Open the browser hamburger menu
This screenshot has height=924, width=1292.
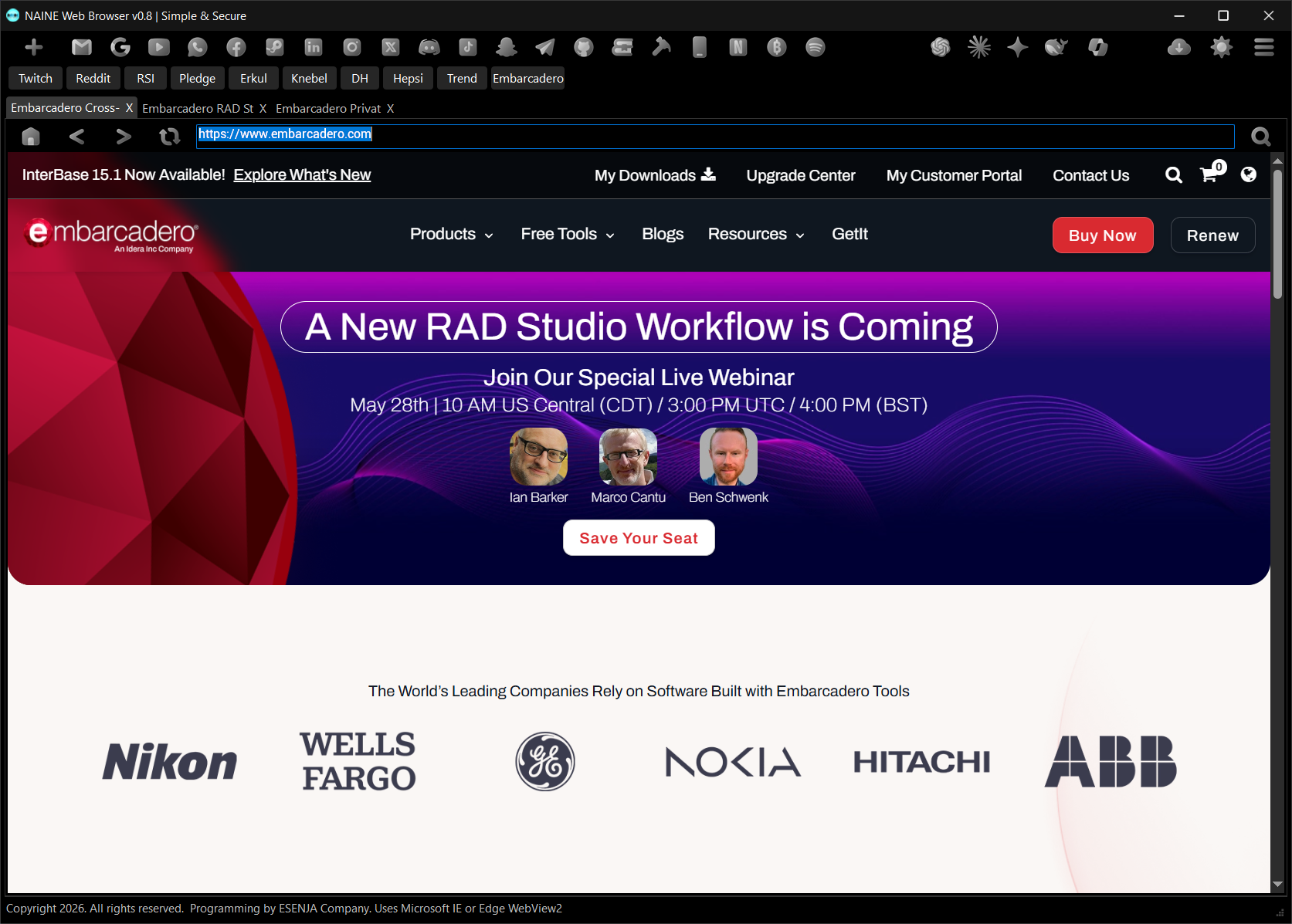pyautogui.click(x=1264, y=47)
